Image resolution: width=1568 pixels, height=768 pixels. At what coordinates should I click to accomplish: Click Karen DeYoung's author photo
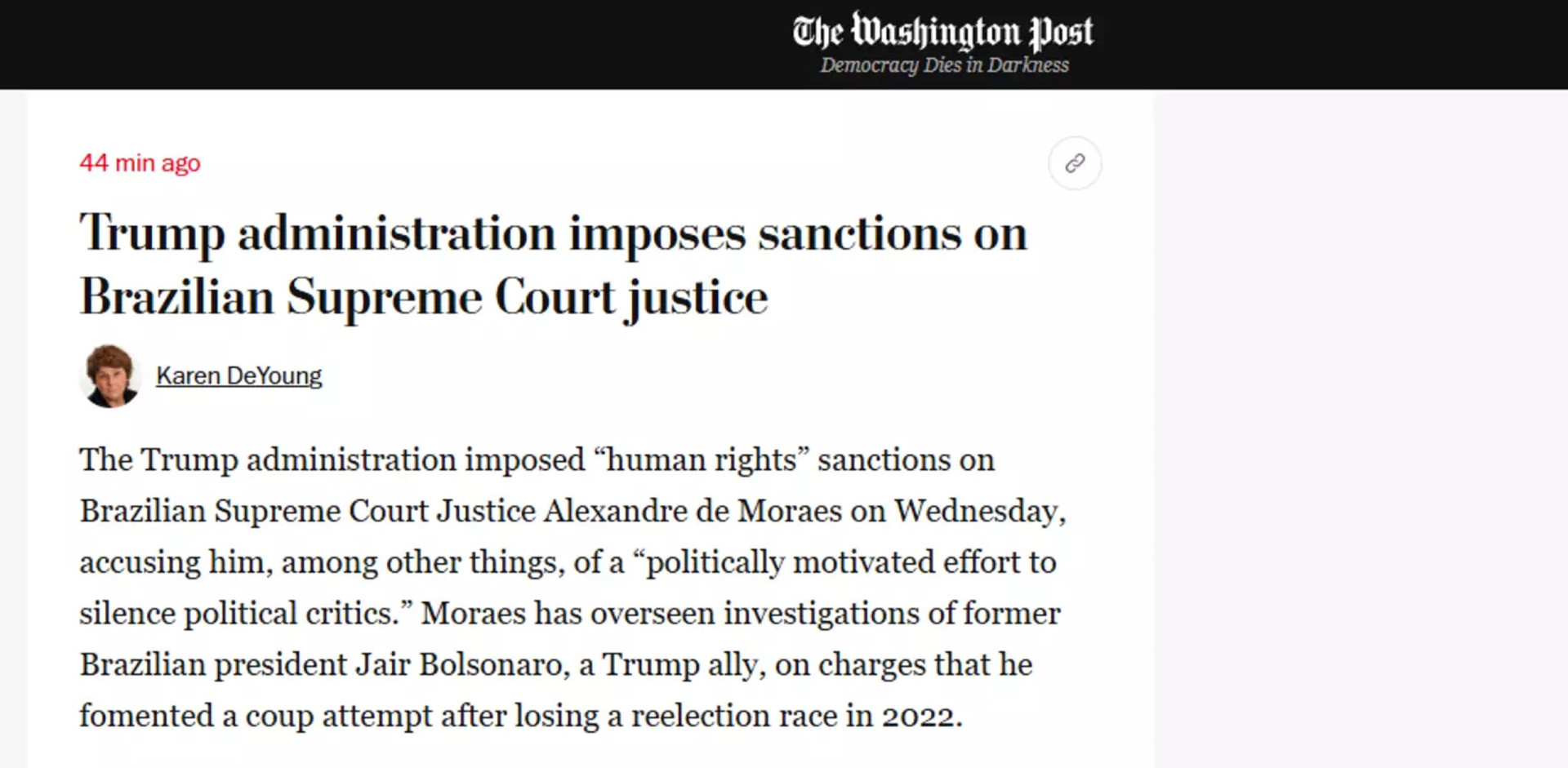click(x=110, y=376)
